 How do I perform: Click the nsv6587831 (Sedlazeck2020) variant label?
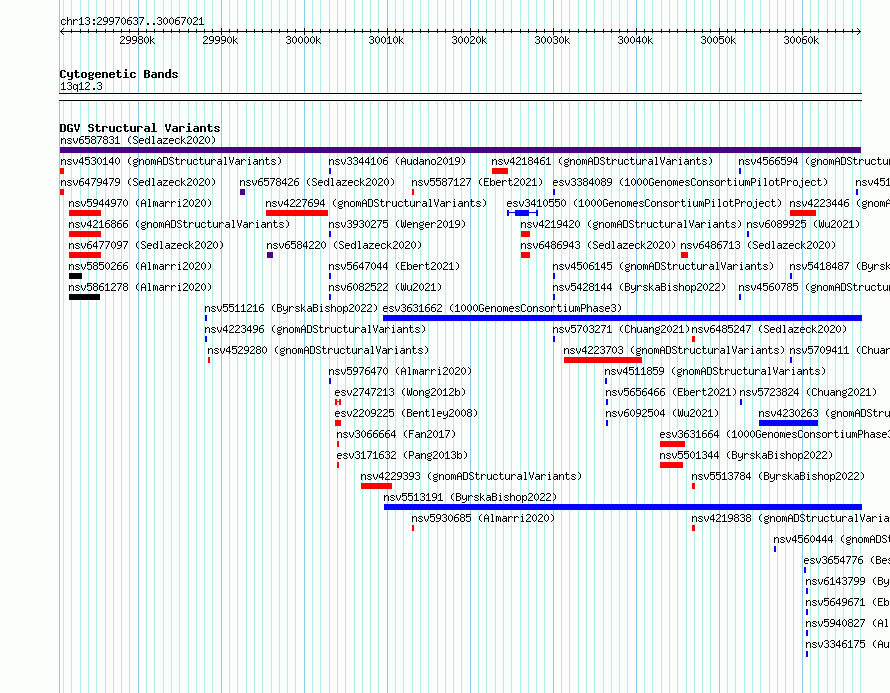138,140
